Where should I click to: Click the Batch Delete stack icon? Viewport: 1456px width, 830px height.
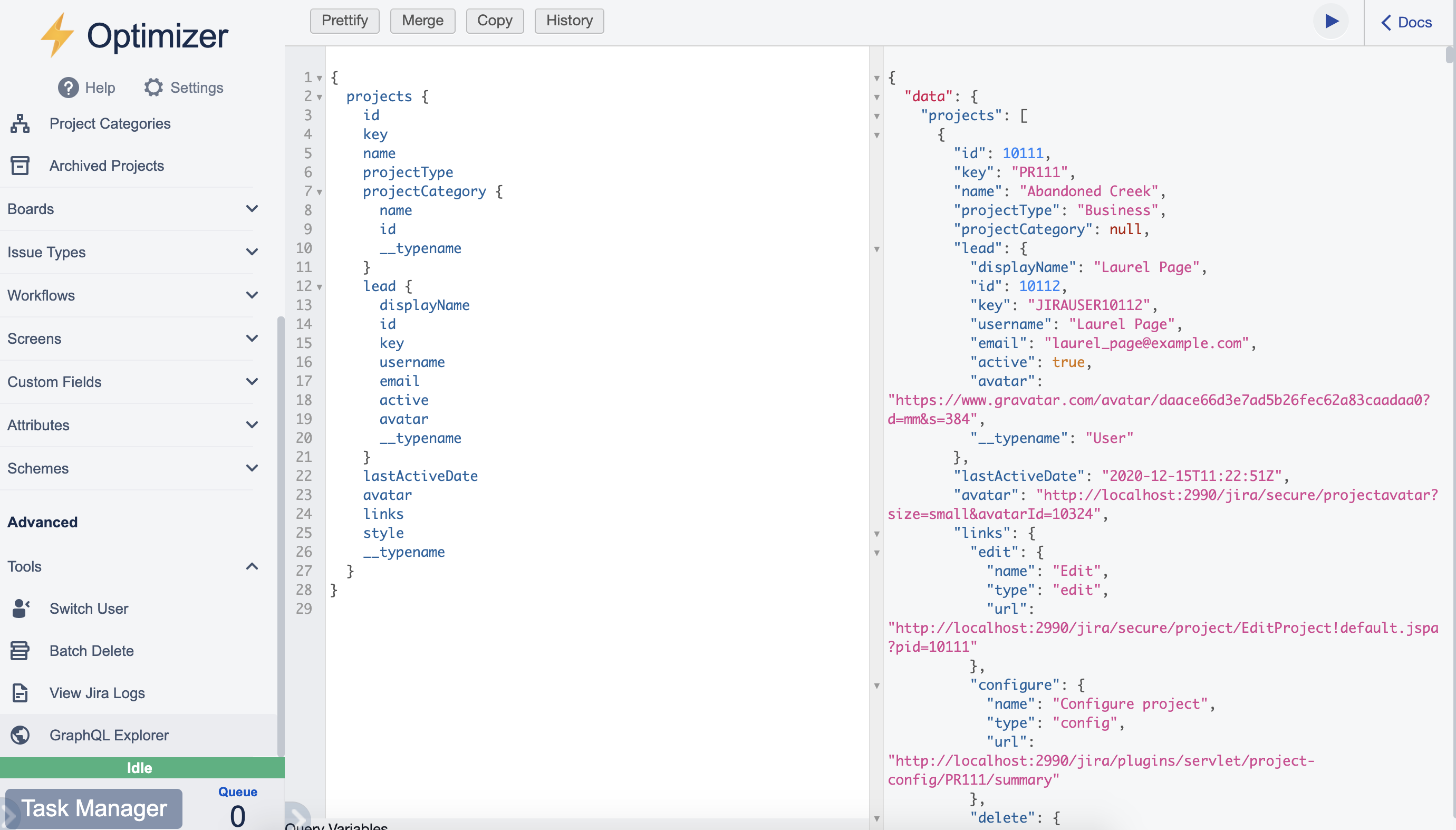20,651
